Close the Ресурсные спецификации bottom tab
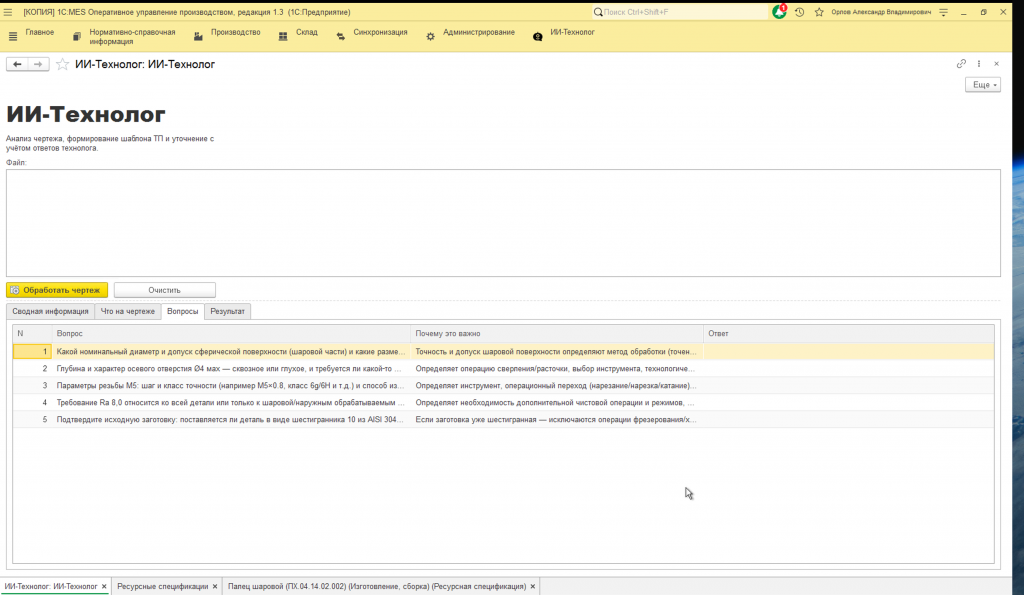Viewport: 1024px width, 595px height. click(215, 587)
